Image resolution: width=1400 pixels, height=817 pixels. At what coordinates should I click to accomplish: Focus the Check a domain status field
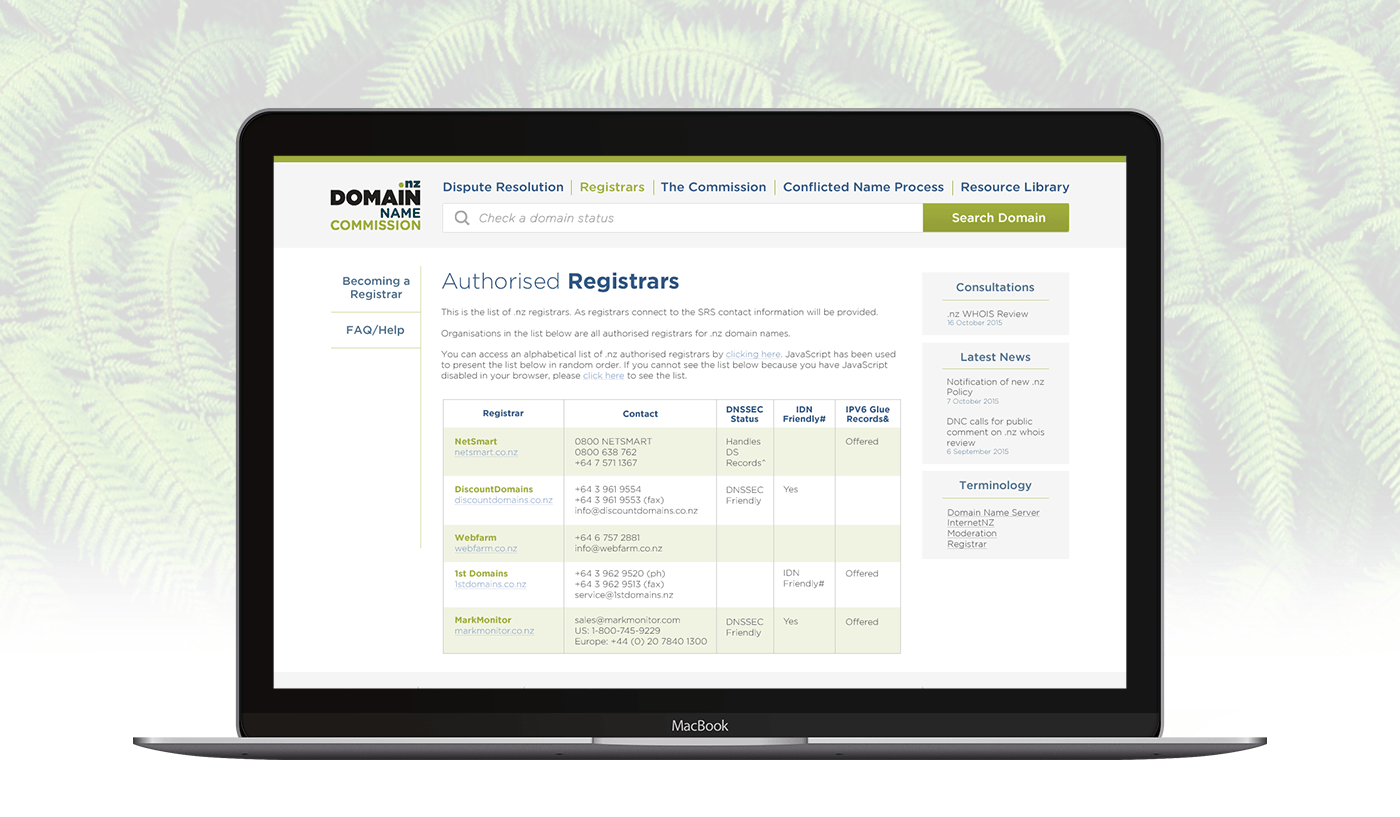tap(683, 218)
